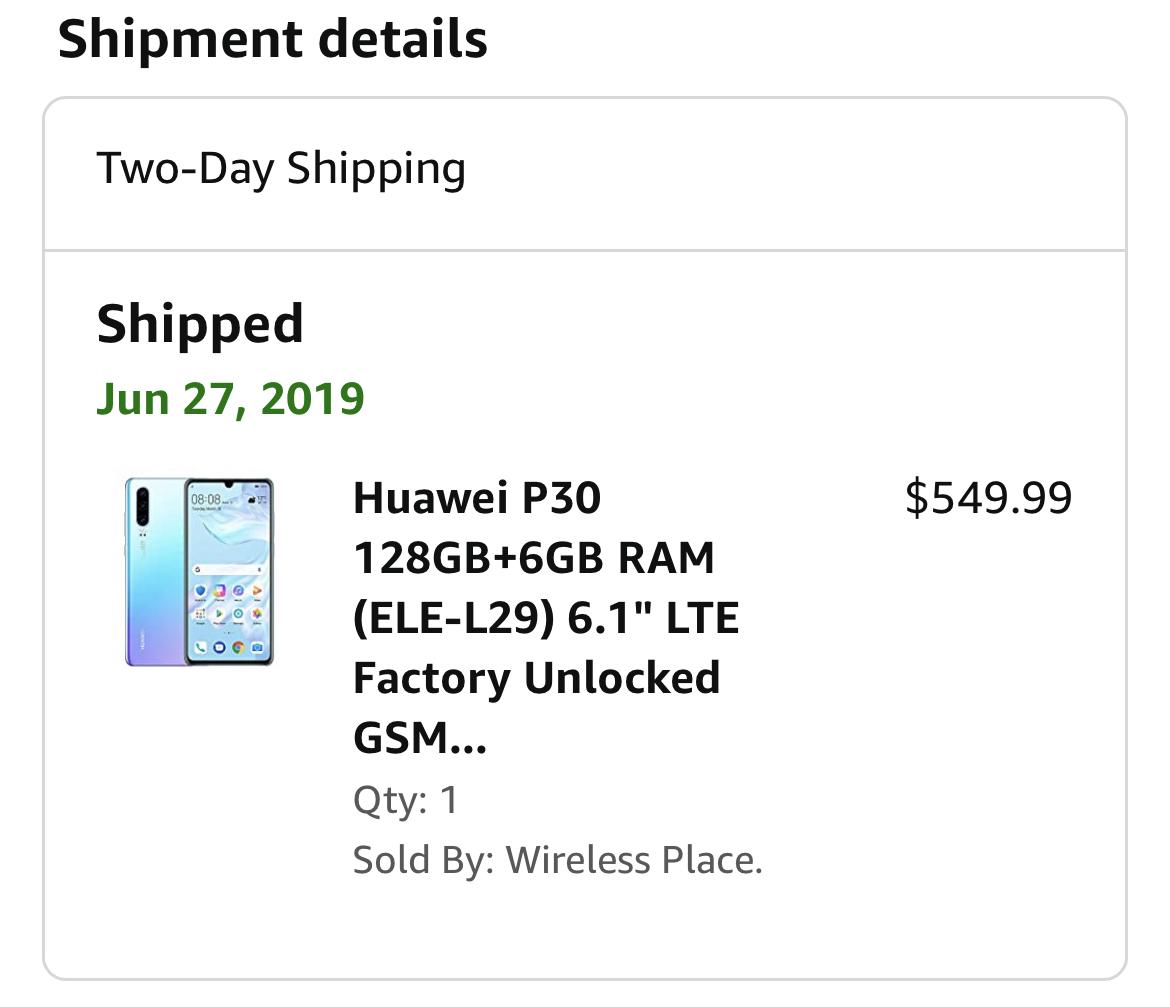
Task: Click the "(ELE-L29) 6.1" LTE" title line
Action: pyautogui.click(x=545, y=618)
